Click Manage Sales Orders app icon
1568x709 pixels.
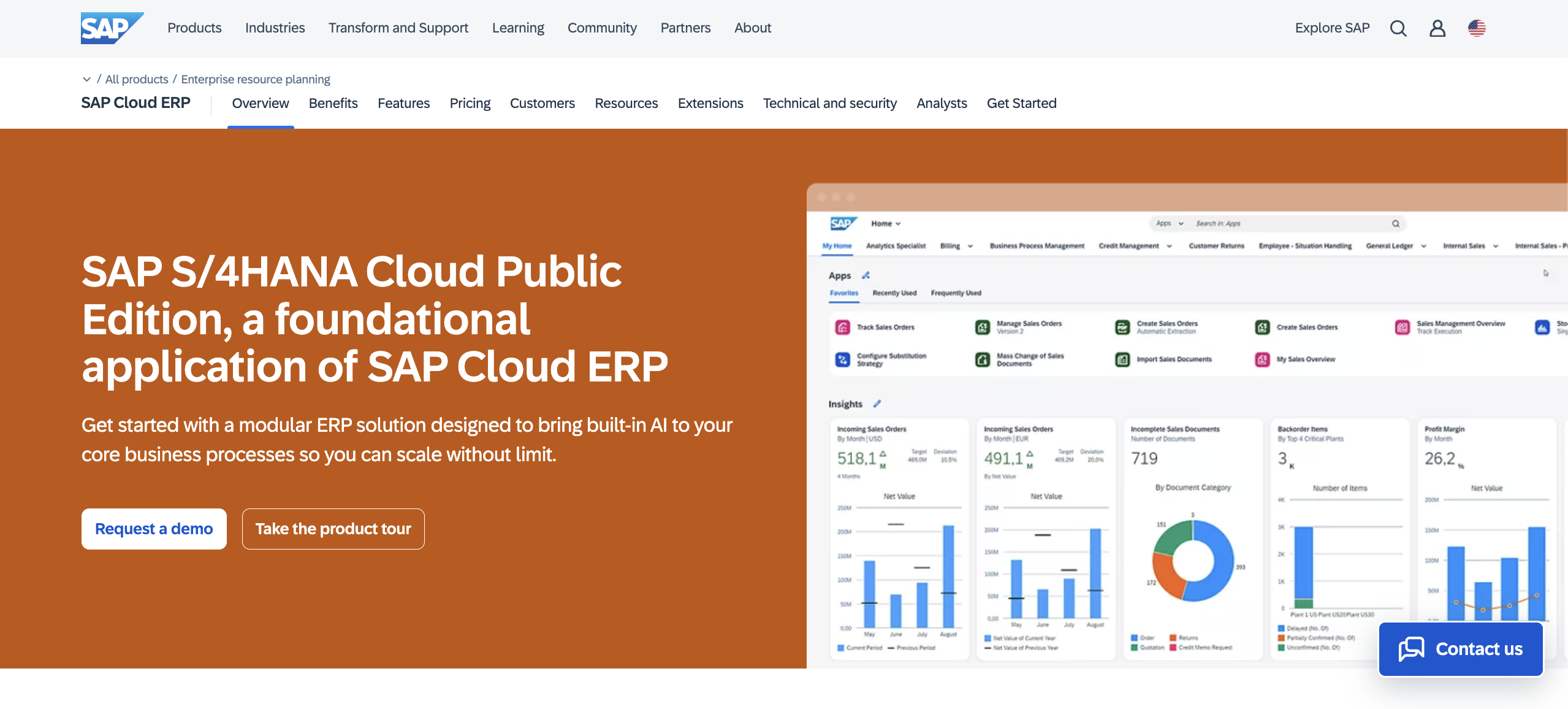click(x=983, y=328)
